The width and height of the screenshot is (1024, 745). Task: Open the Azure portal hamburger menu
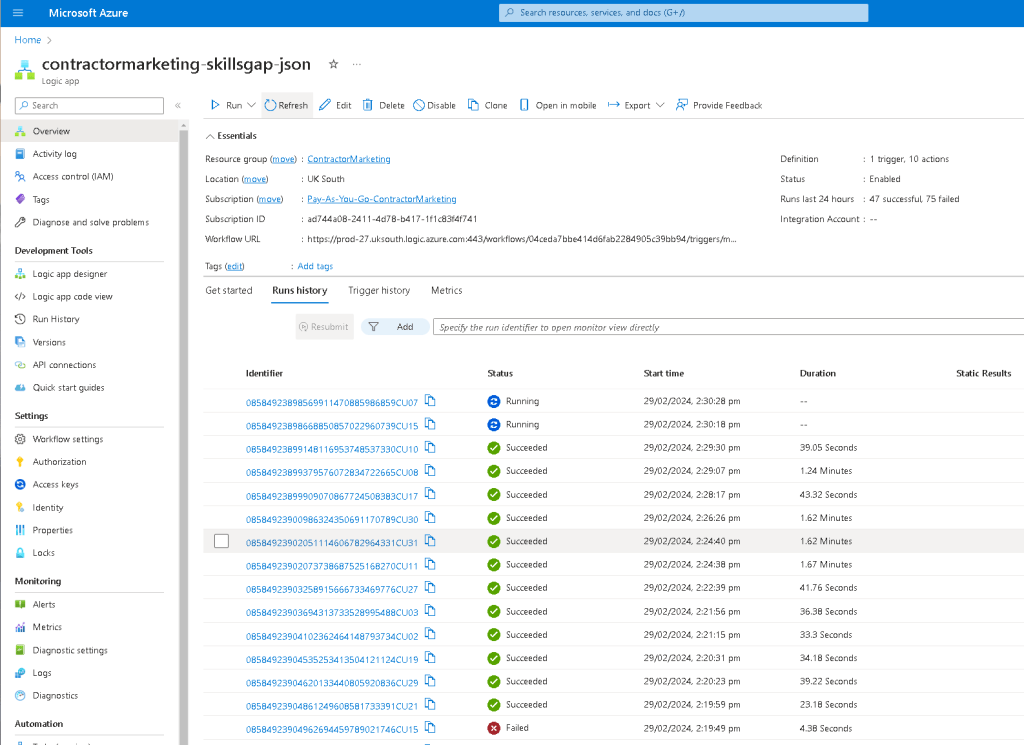point(18,12)
